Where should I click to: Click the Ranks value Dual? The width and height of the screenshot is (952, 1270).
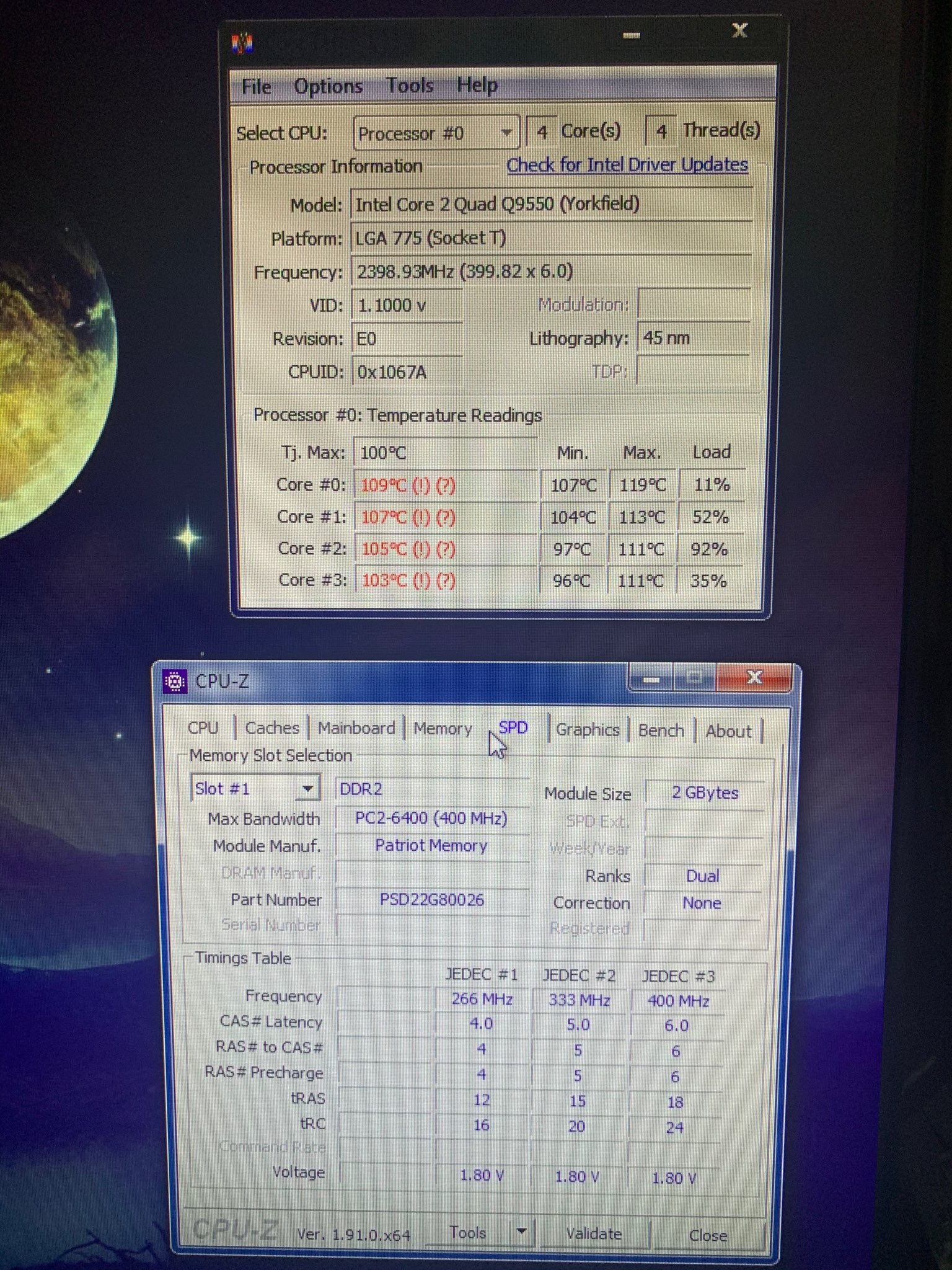[x=703, y=876]
